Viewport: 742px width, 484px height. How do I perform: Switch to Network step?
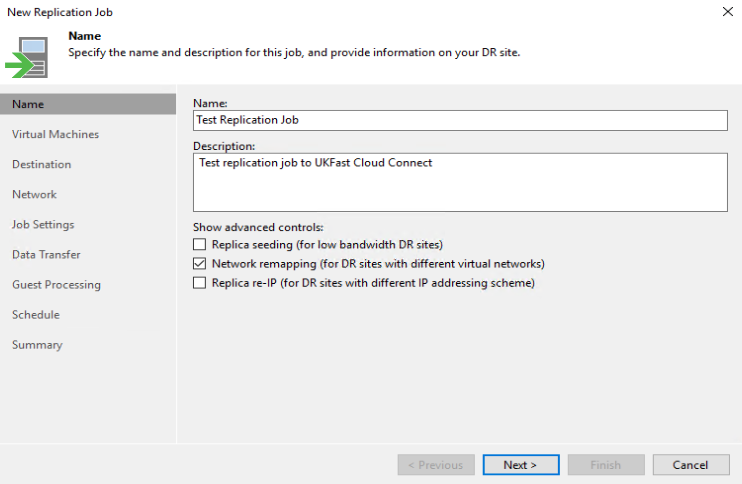pyautogui.click(x=34, y=194)
